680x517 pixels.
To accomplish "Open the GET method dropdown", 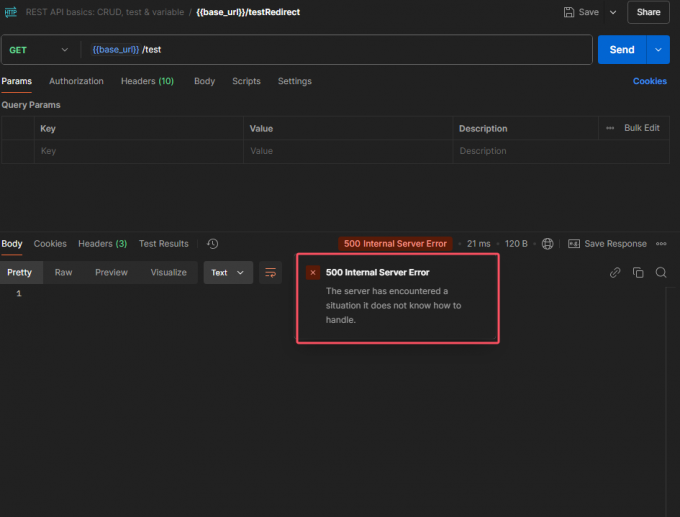I will pyautogui.click(x=38, y=50).
